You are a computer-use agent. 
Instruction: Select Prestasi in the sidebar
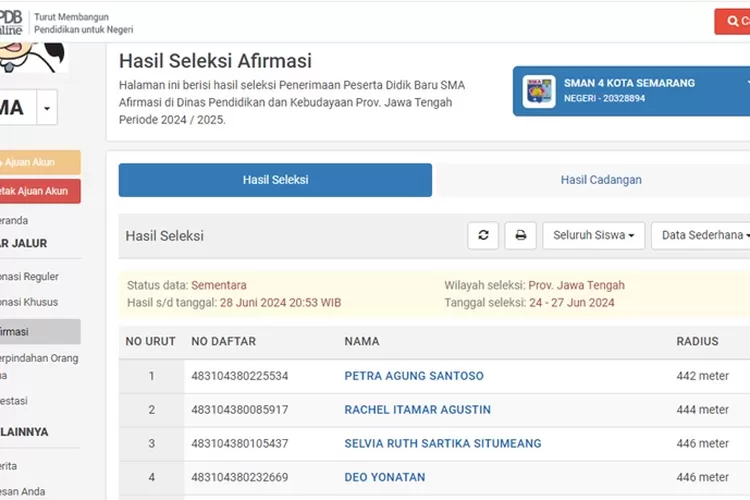14,400
